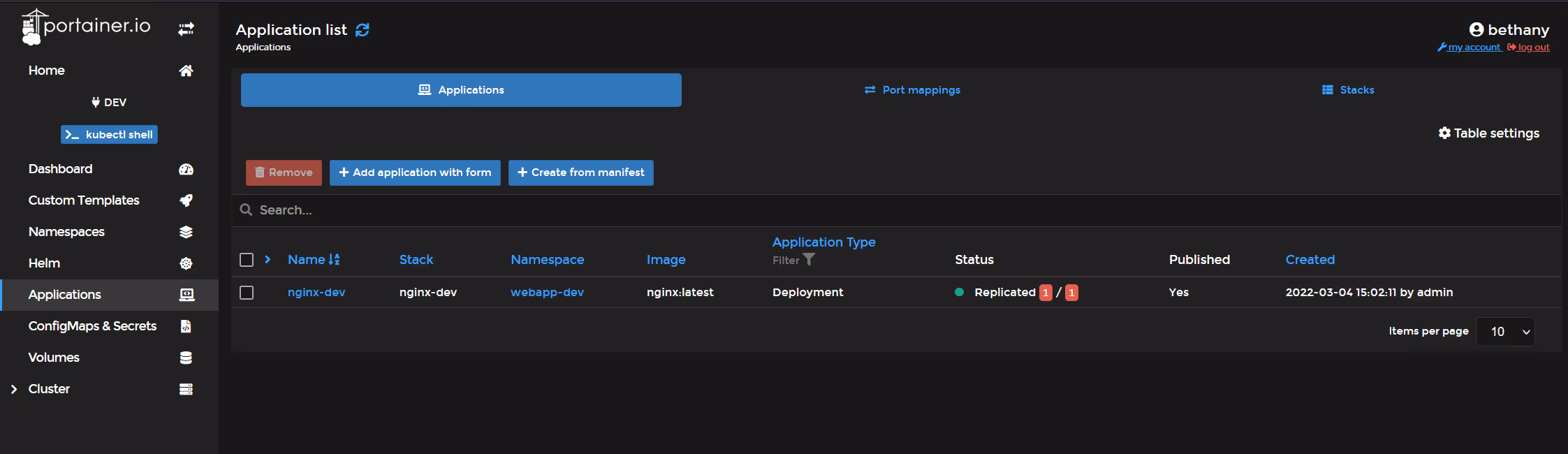Viewport: 1568px width, 454px height.
Task: Click the ConfigMaps & Secrets file icon
Action: click(186, 326)
